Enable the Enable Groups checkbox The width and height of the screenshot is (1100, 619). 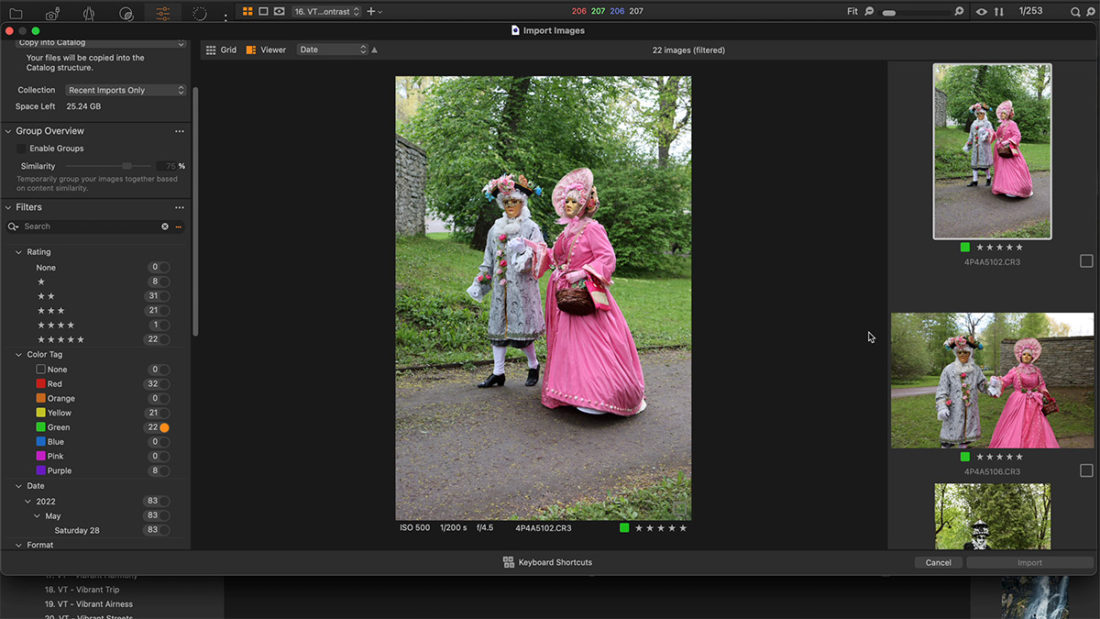20,148
